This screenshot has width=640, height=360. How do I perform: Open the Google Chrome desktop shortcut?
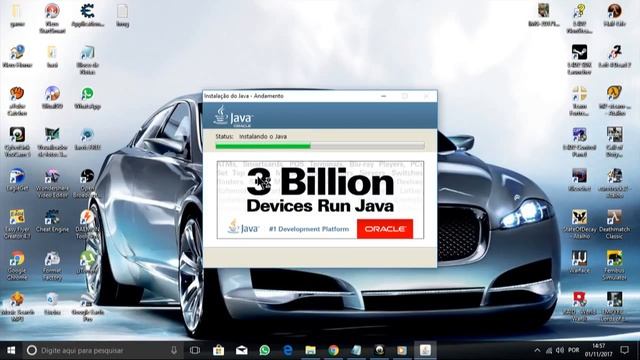coord(17,265)
